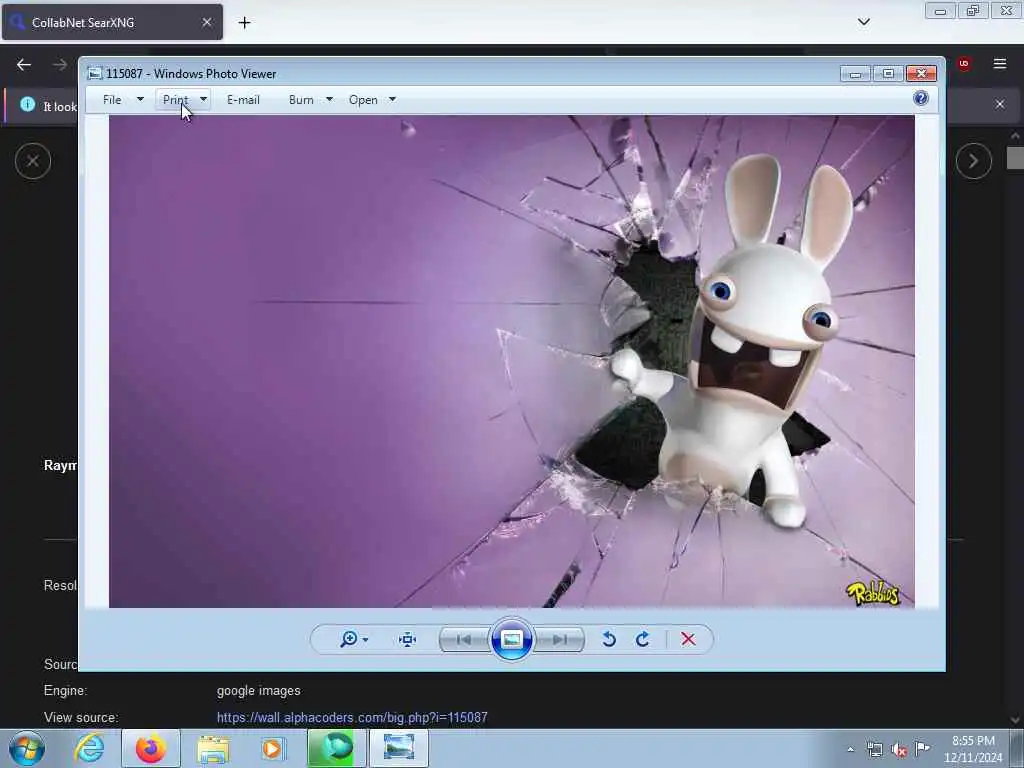This screenshot has height=768, width=1024.
Task: Go to next image result arrow
Action: click(974, 161)
